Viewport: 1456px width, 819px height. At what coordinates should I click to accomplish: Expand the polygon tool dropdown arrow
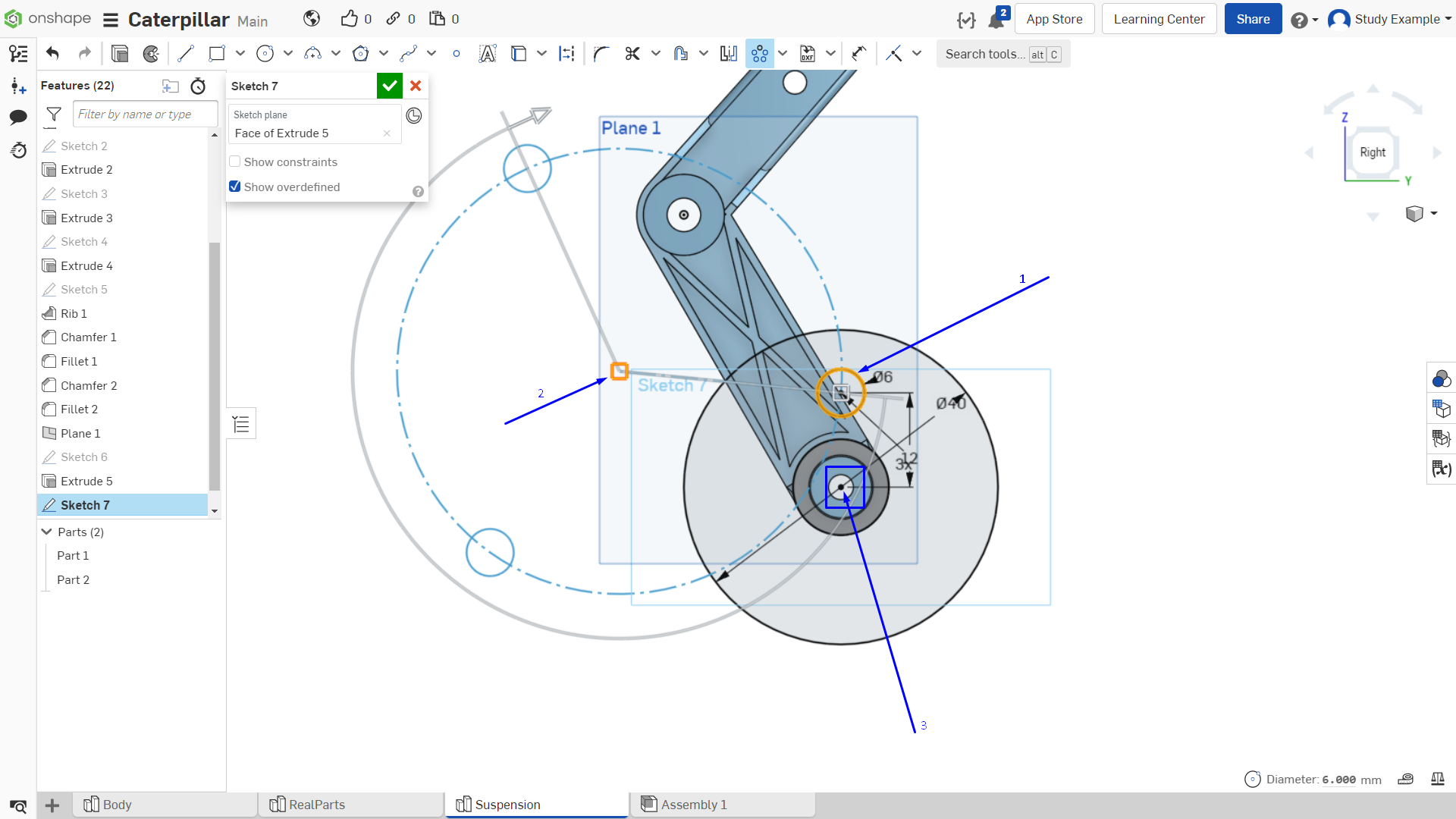384,54
